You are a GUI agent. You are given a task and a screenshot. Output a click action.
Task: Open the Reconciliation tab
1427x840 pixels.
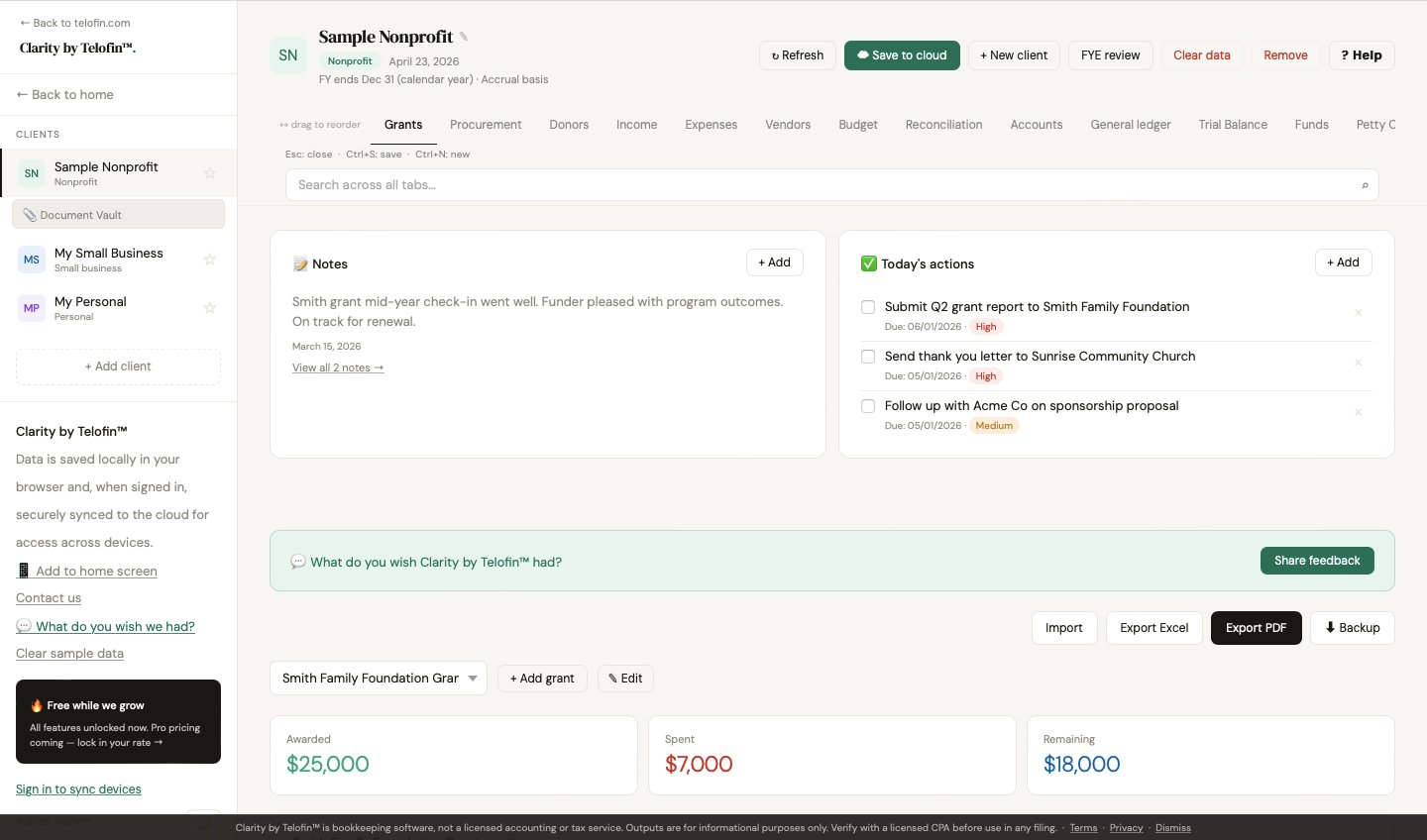[x=943, y=124]
